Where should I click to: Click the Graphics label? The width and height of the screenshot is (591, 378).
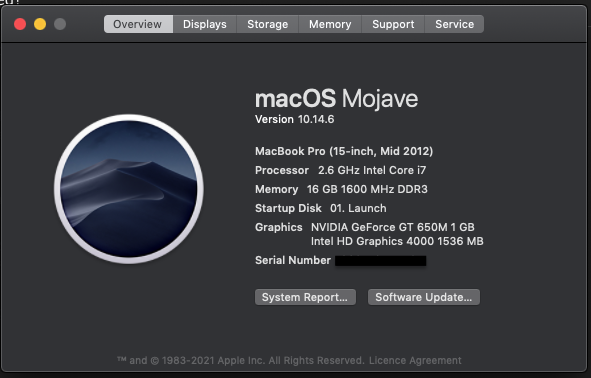[x=279, y=227]
